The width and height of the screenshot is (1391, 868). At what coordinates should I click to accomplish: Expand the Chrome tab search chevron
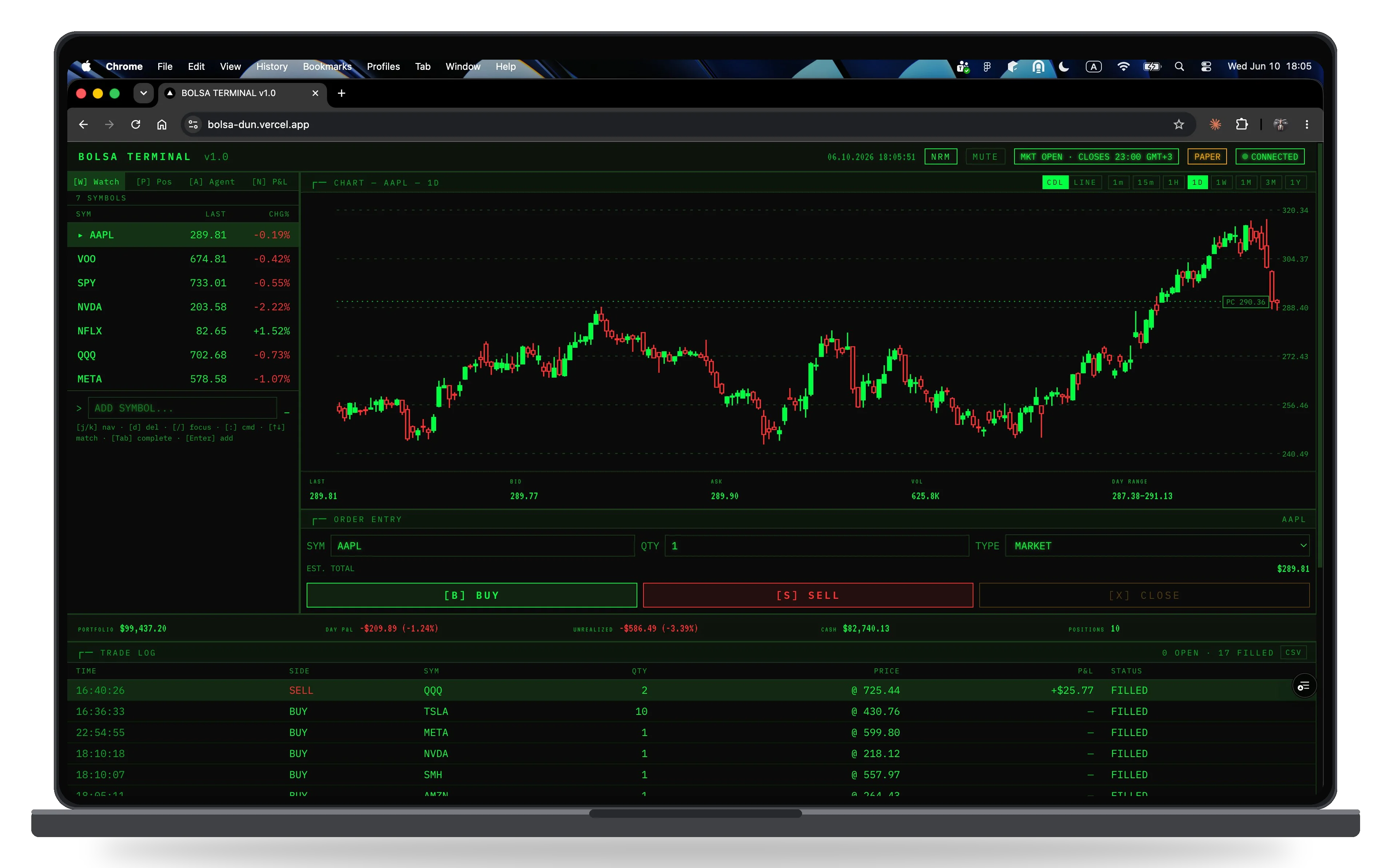(x=143, y=93)
